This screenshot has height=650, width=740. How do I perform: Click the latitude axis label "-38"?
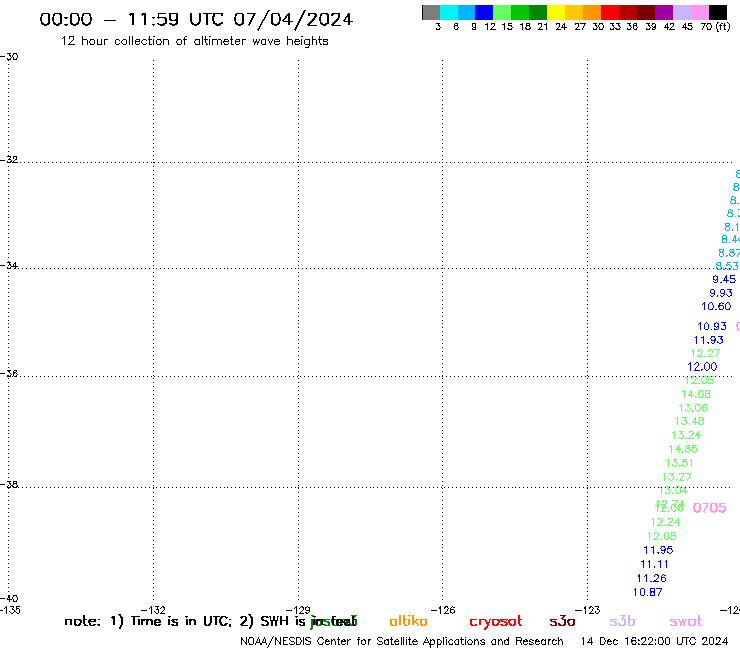(9, 485)
